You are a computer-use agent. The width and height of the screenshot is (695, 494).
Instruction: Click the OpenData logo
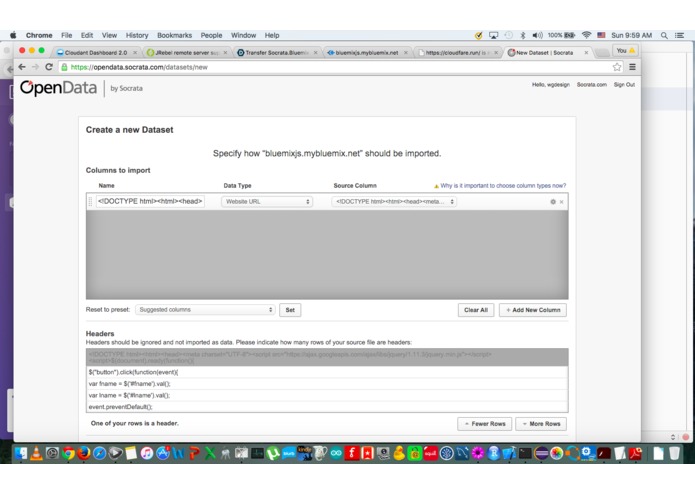59,88
